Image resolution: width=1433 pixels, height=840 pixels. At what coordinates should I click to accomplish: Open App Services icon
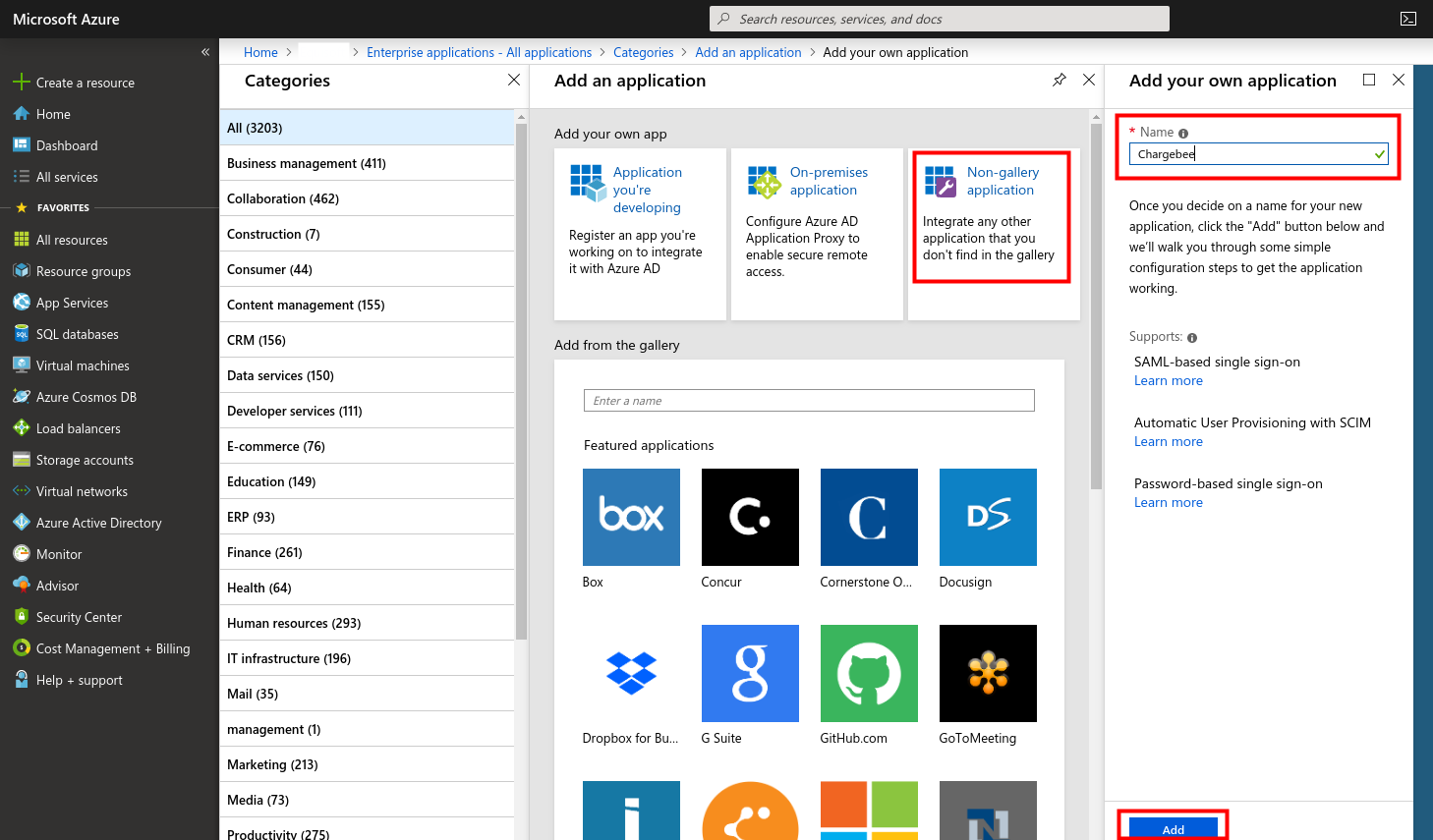coord(22,303)
